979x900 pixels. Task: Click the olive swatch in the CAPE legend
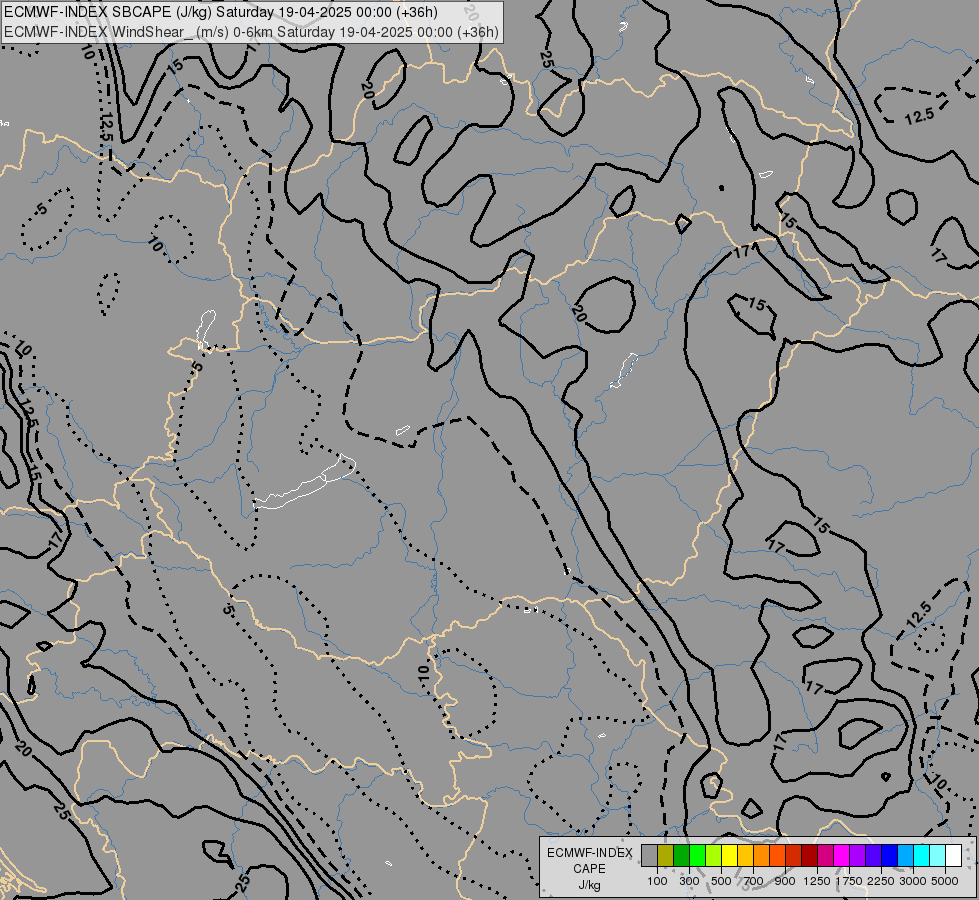point(666,855)
